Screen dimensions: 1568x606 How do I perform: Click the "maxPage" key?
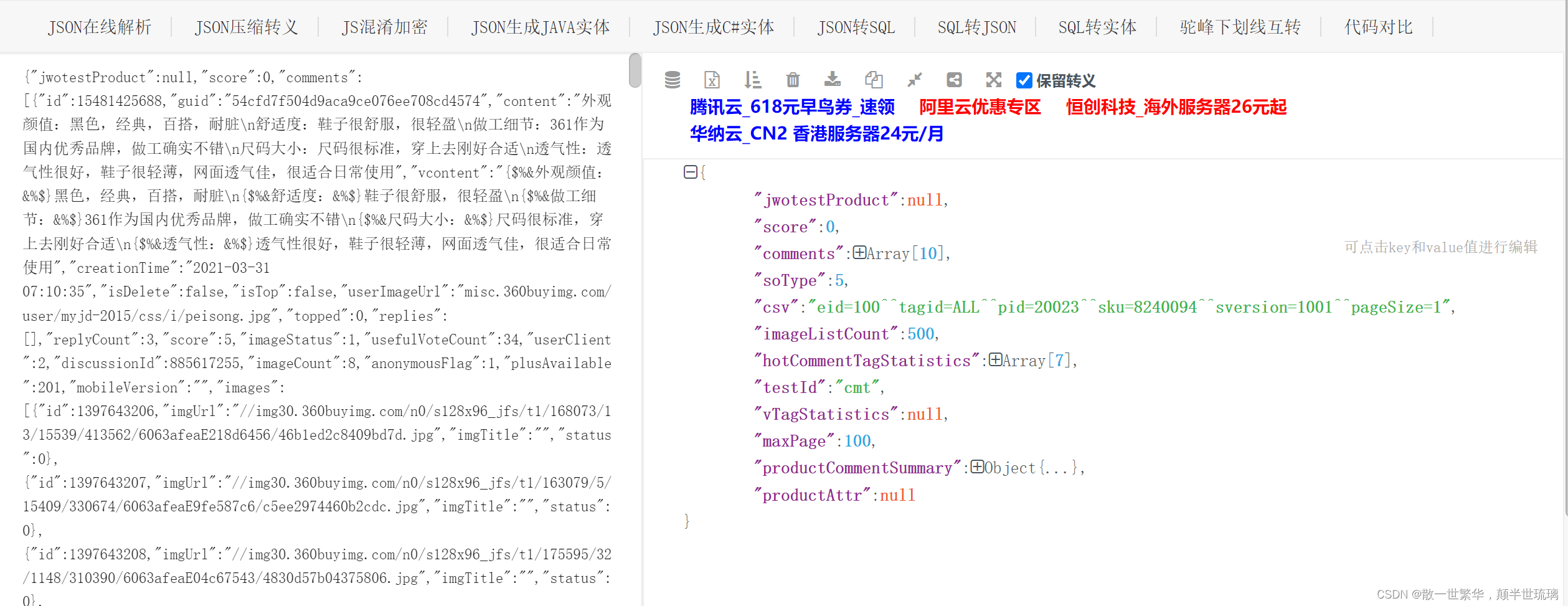(x=794, y=440)
